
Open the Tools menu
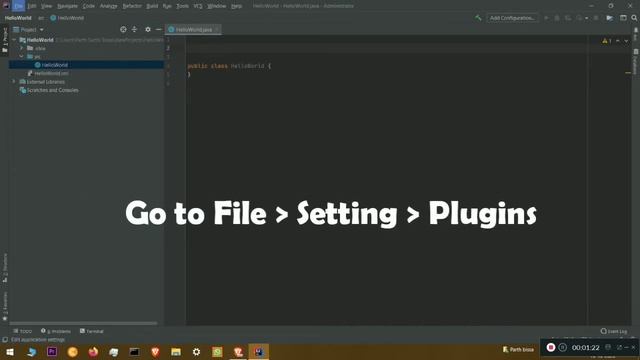[x=182, y=6]
